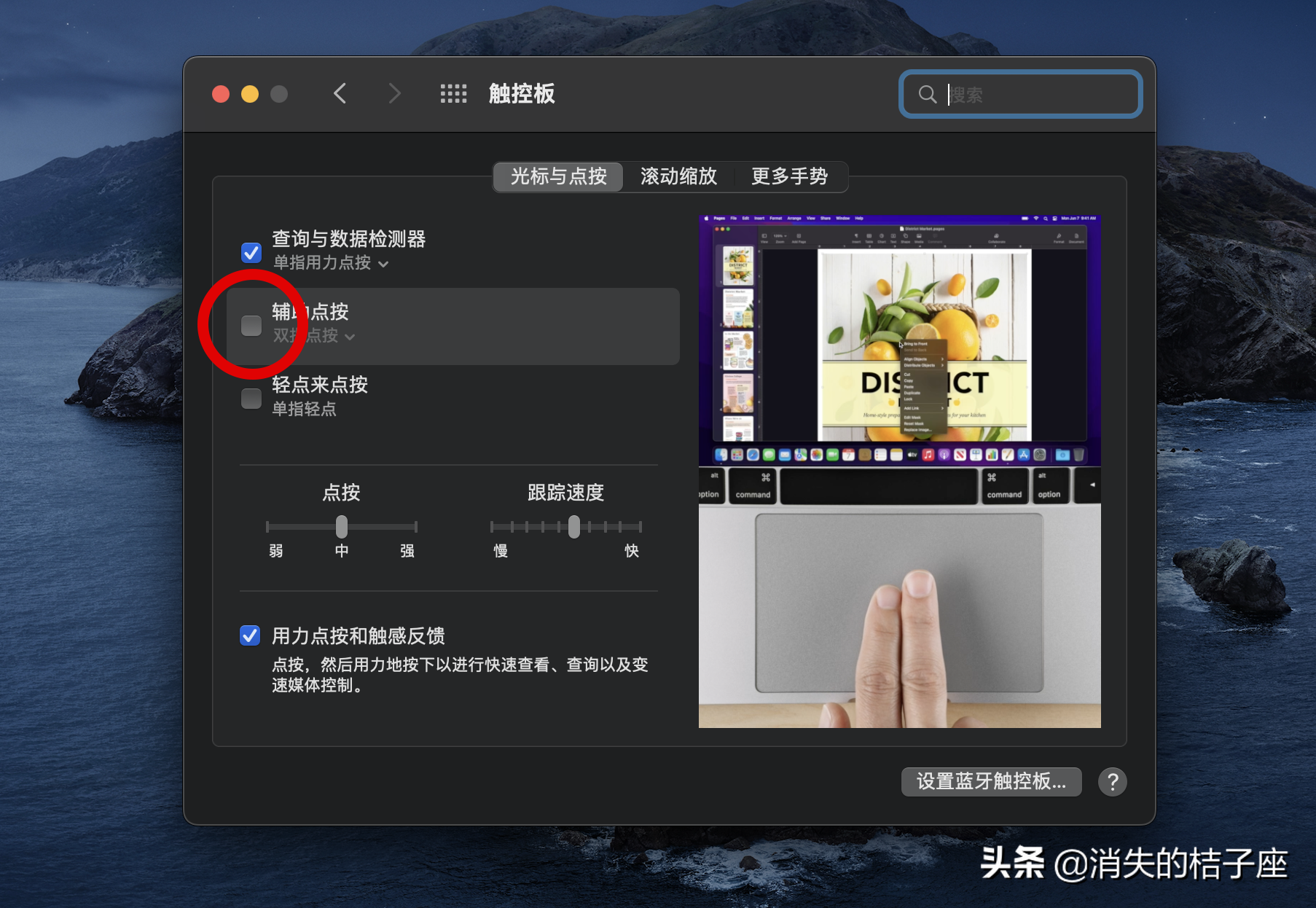Click the 强 end of the 点按 slider
1316x908 pixels.
[x=407, y=551]
